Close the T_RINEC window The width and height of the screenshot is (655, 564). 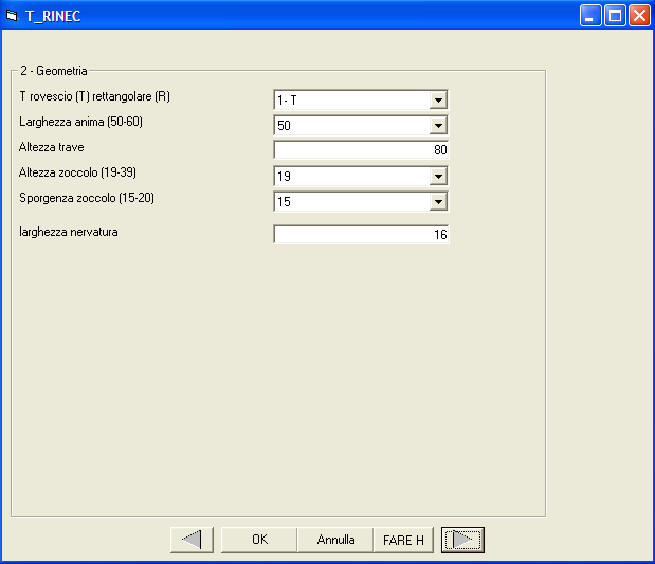click(638, 15)
